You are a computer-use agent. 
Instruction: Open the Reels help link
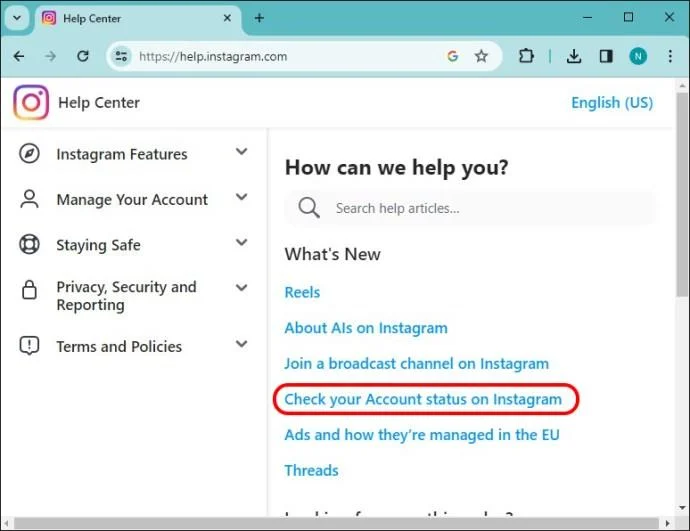coord(302,293)
